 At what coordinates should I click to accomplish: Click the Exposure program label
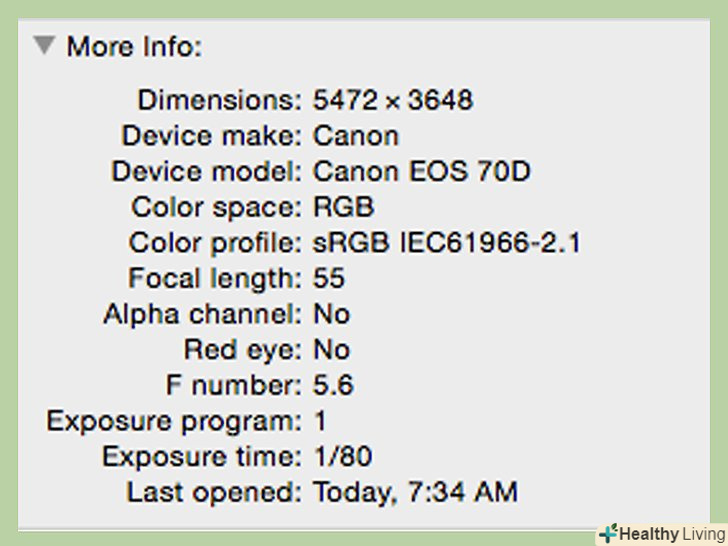(x=173, y=421)
